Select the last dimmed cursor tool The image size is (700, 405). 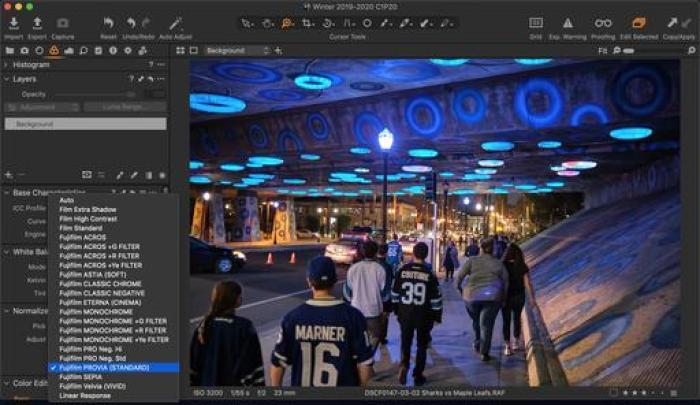tap(446, 23)
